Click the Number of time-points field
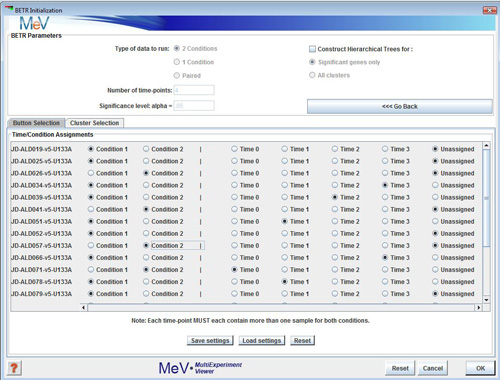The height and width of the screenshot is (380, 500). (x=194, y=90)
